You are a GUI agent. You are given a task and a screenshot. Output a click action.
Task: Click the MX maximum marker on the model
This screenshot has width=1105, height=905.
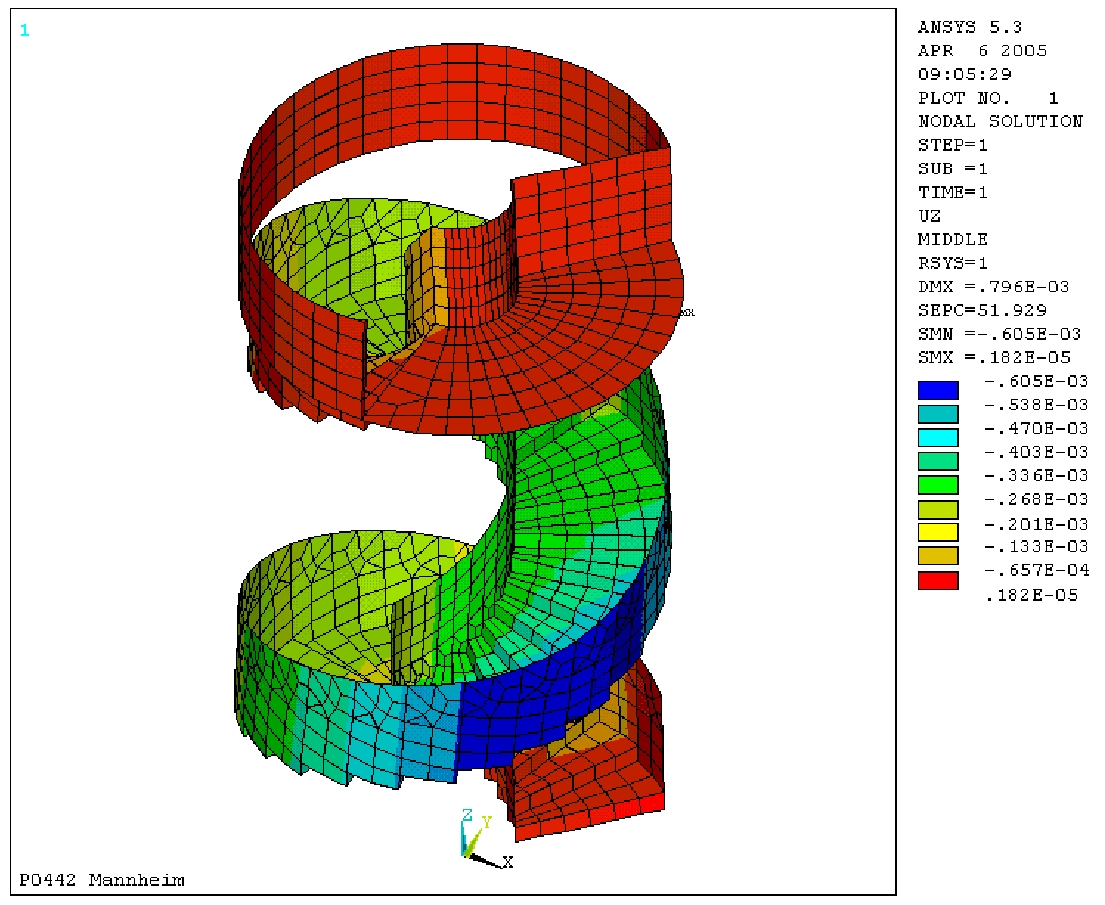(x=687, y=313)
